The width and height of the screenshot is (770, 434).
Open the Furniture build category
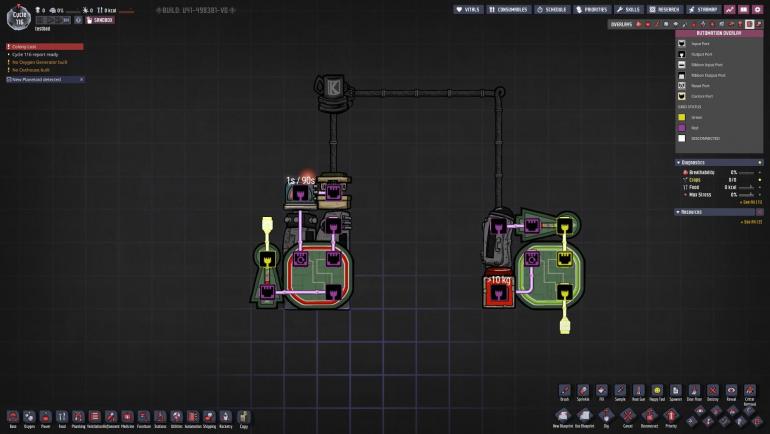point(144,417)
